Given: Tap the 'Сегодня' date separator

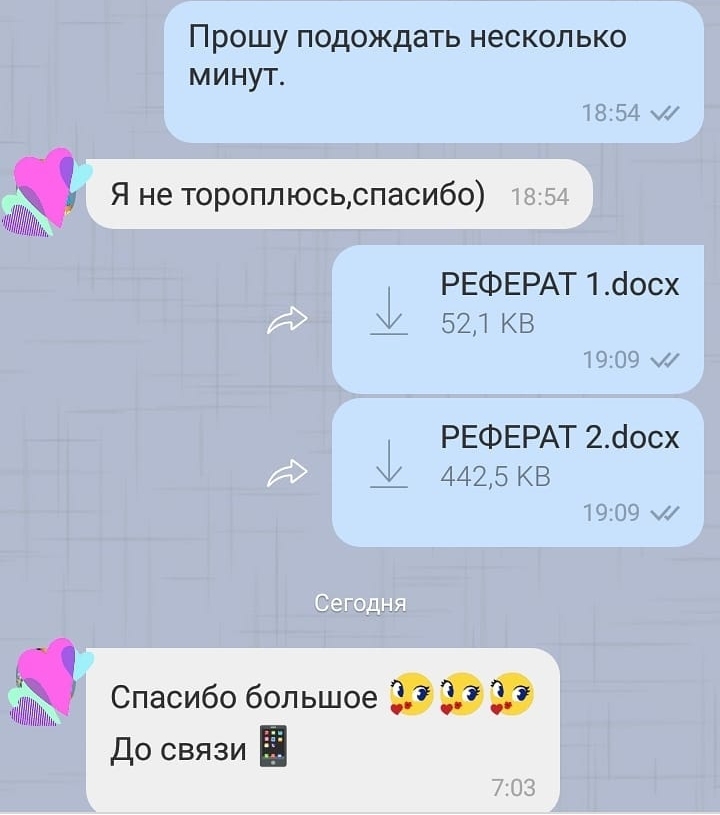Looking at the screenshot, I should tap(360, 603).
